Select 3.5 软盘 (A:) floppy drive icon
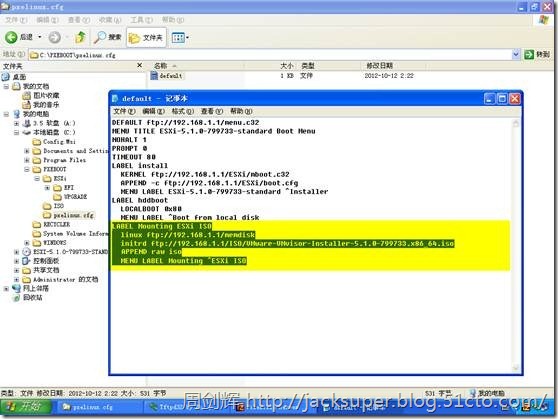Screen dimensions: 558x419 pyautogui.click(x=26, y=123)
